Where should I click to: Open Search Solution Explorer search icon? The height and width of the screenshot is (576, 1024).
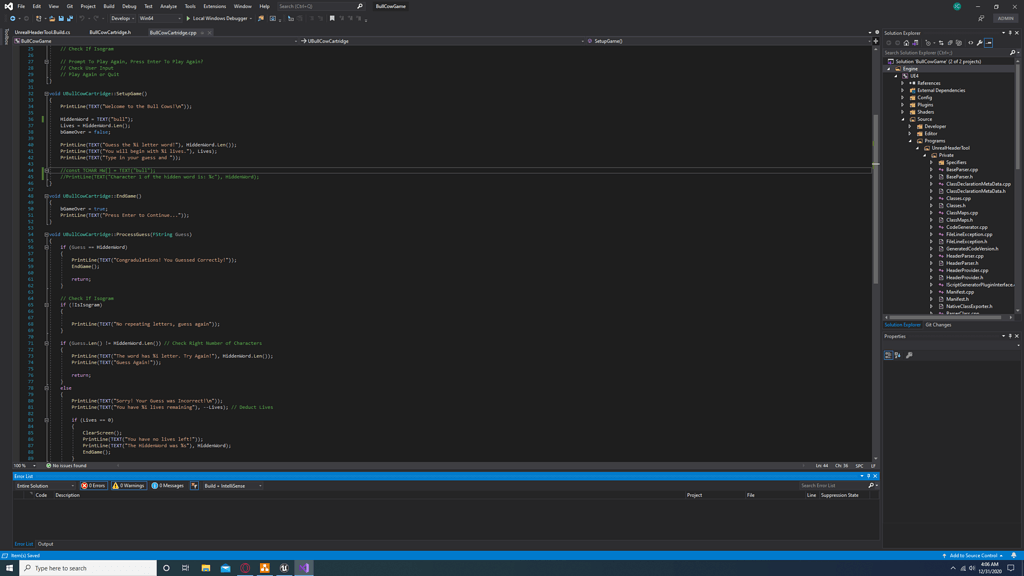(x=1012, y=51)
